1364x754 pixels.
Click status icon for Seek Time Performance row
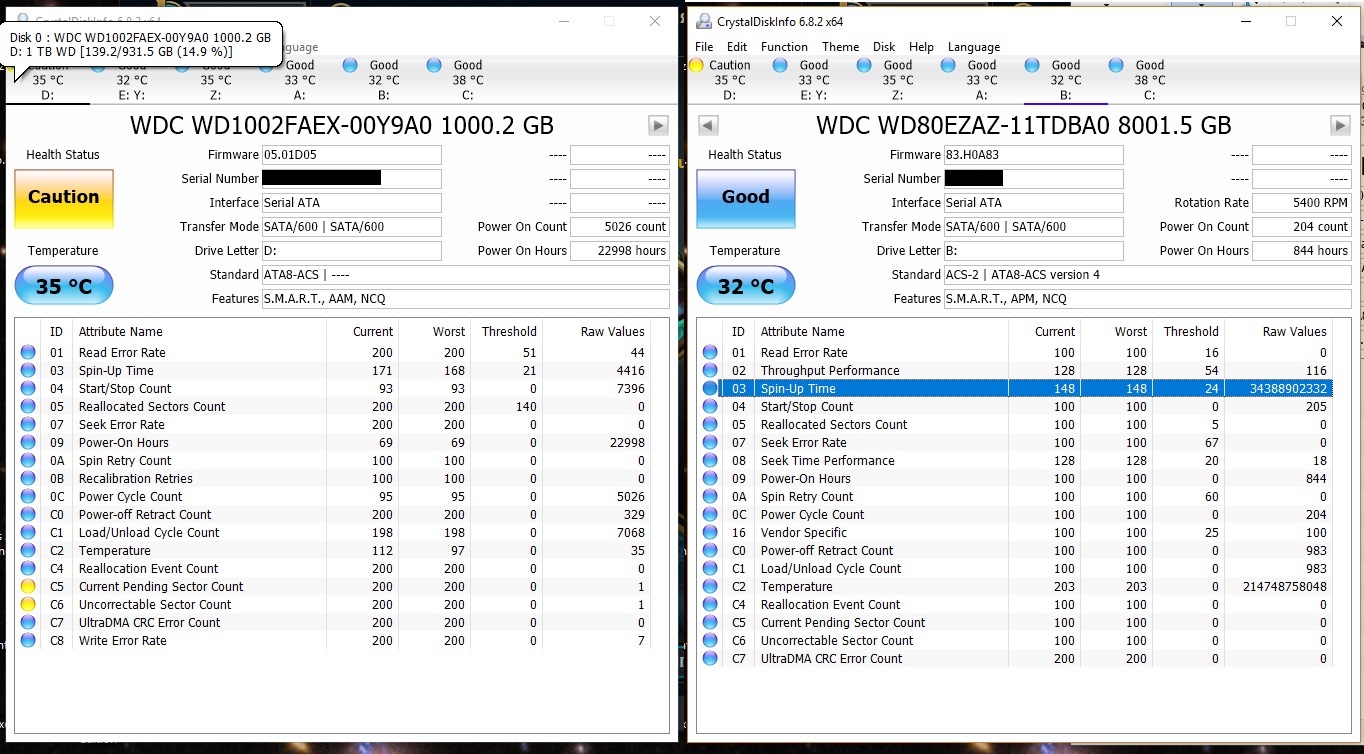(x=710, y=461)
